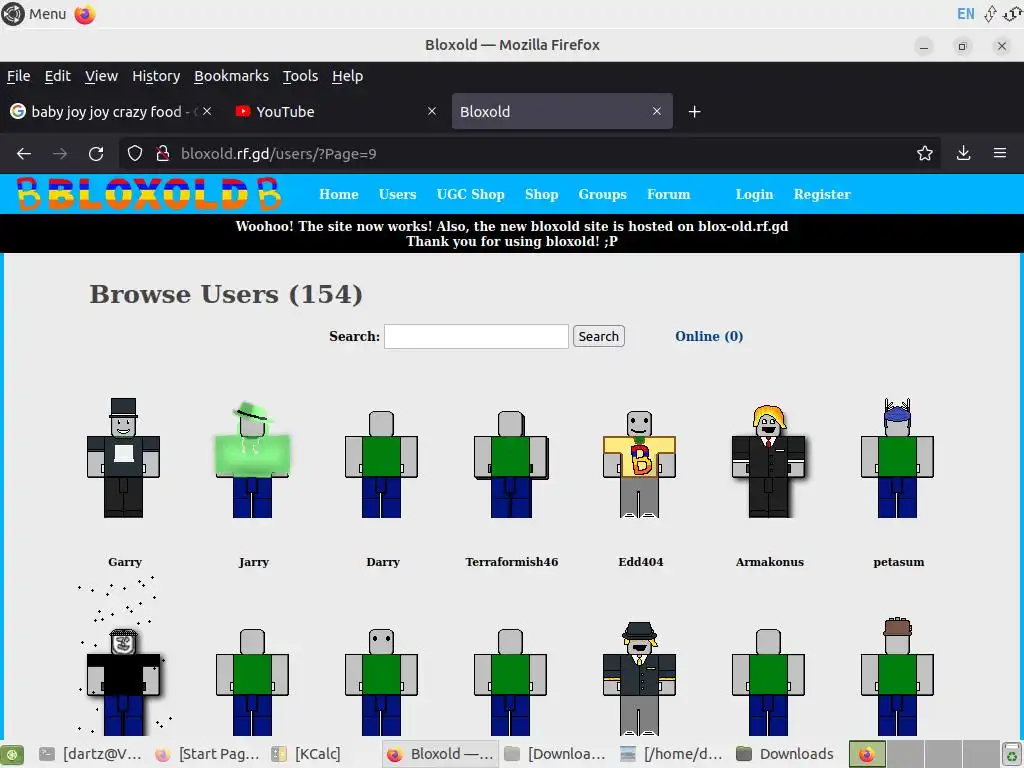Open the fedora-hat suited avatar in second row

coord(639,679)
